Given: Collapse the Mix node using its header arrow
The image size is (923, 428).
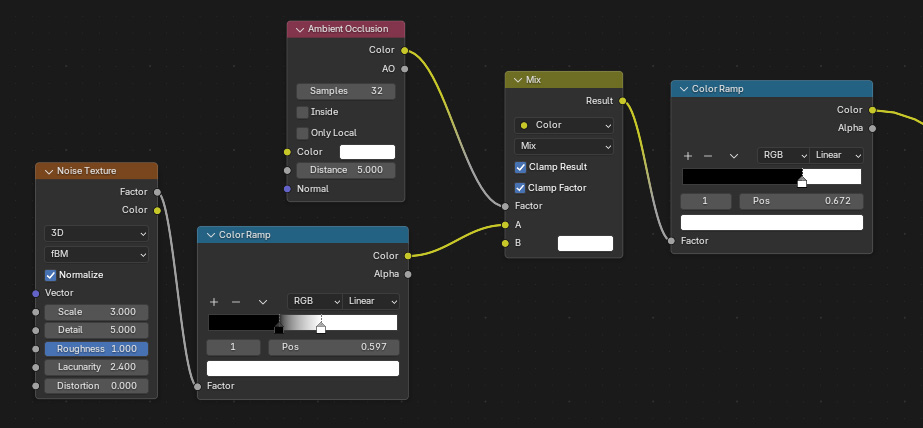Looking at the screenshot, I should (x=517, y=80).
